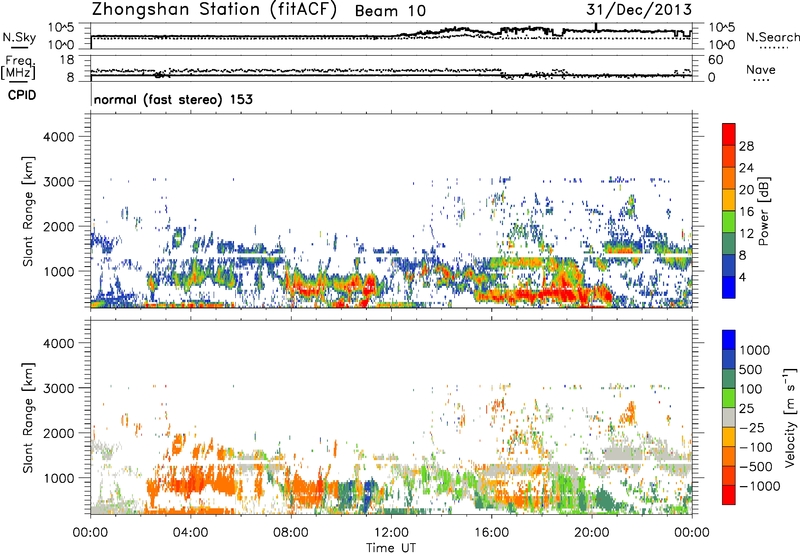Click the Velocity colorbar's top blue swatch
The height and width of the screenshot is (554, 800).
(728, 340)
